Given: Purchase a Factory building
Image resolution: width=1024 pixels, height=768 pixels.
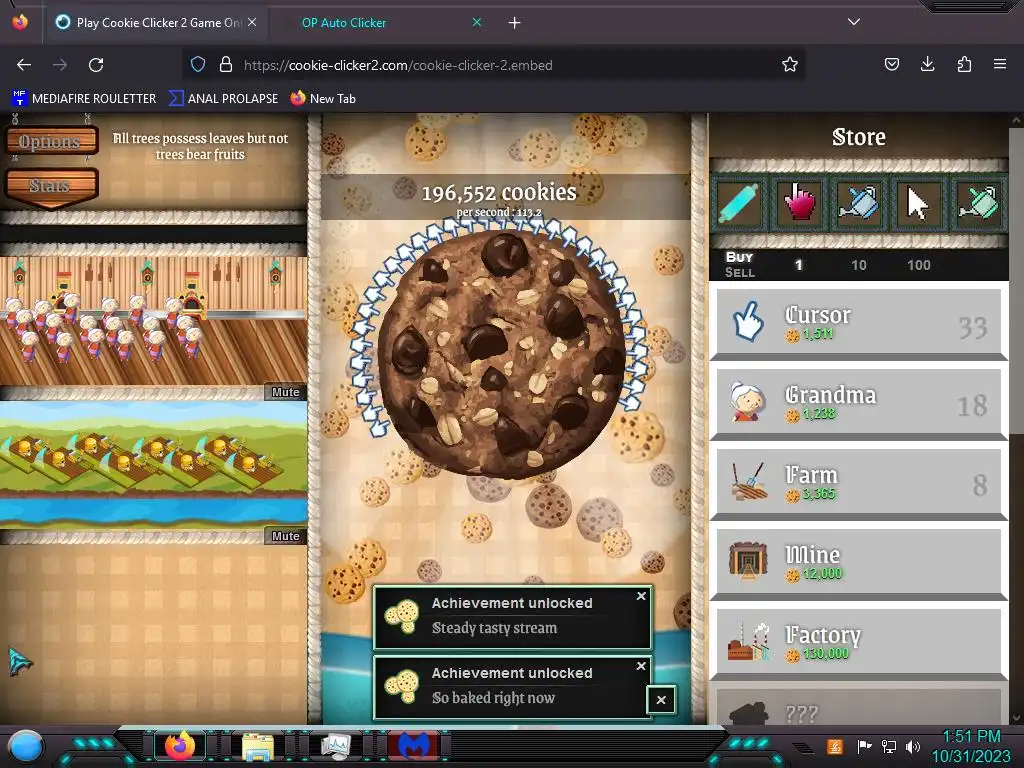Looking at the screenshot, I should click(859, 643).
